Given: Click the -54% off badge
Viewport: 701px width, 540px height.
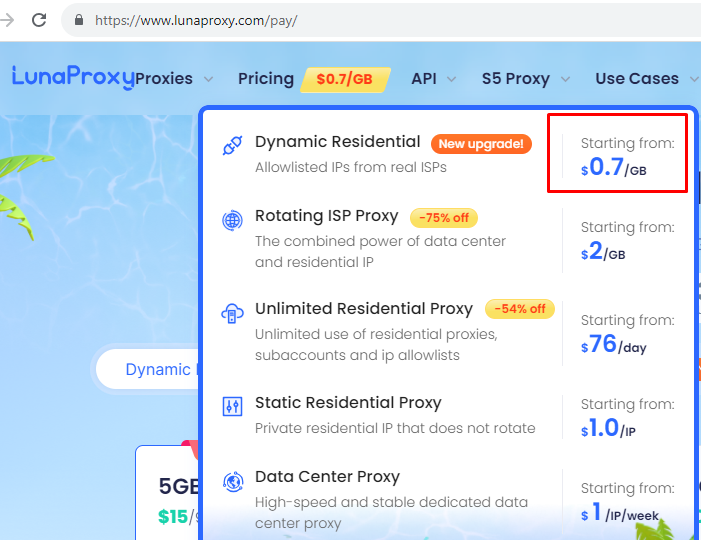Looking at the screenshot, I should click(520, 309).
